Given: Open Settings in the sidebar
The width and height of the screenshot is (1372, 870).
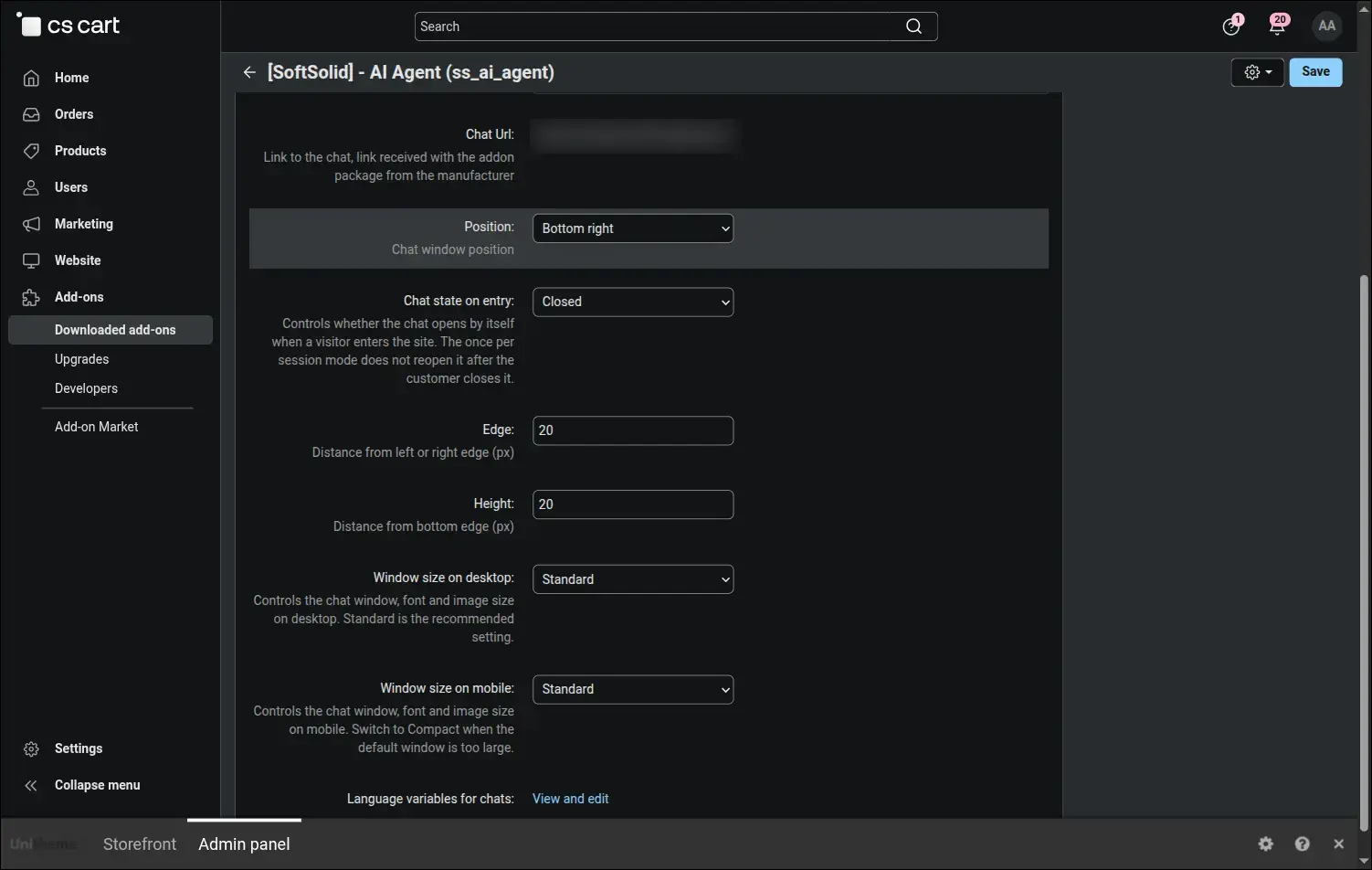Looking at the screenshot, I should [x=79, y=748].
